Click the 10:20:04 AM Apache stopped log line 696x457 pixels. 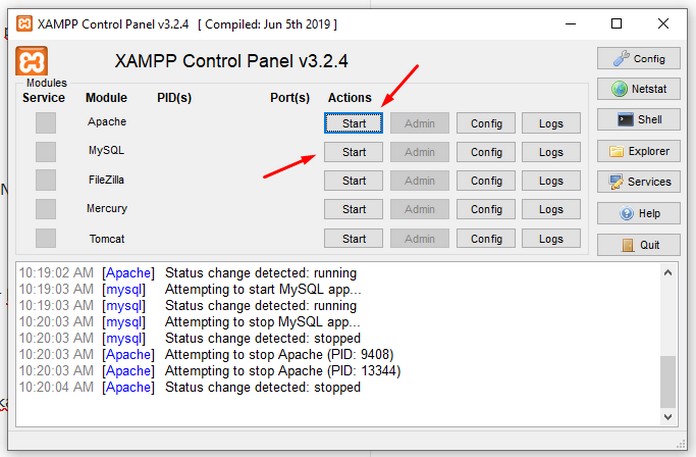[190, 387]
